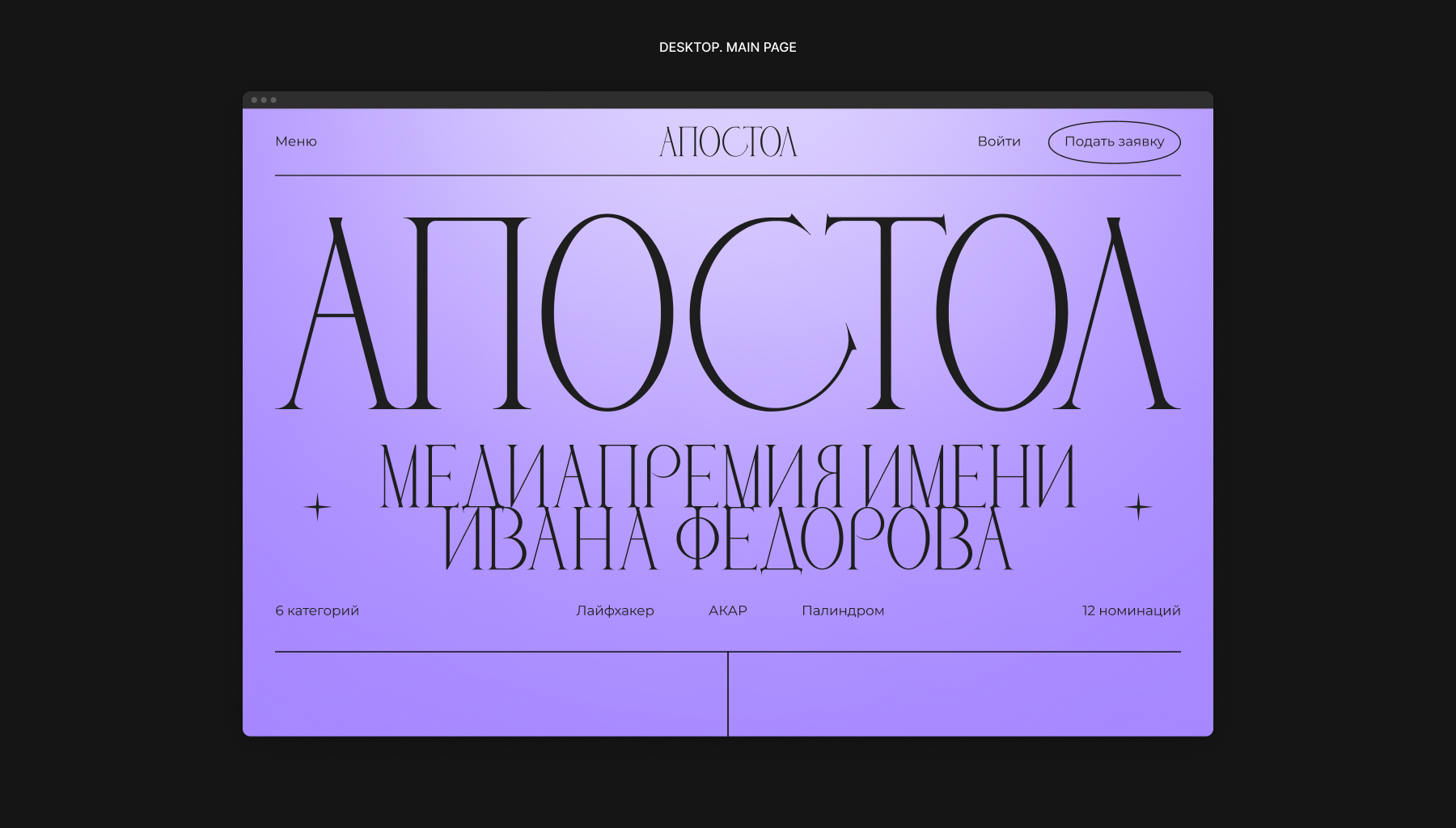Click the empty bottom-right content panel
Image resolution: width=1456 pixels, height=828 pixels.
954,694
